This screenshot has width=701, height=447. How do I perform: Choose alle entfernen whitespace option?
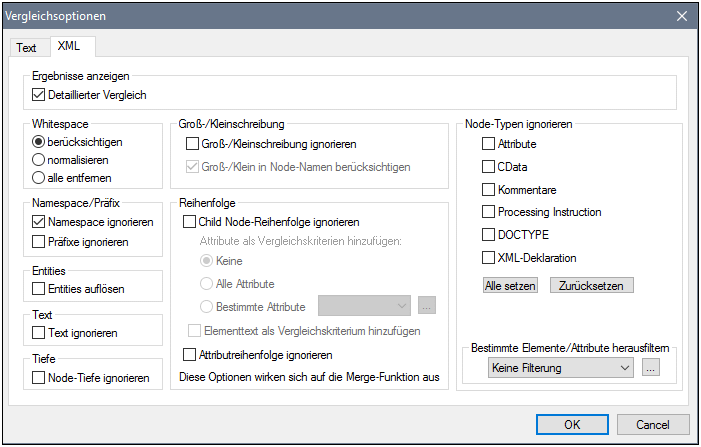(x=40, y=178)
